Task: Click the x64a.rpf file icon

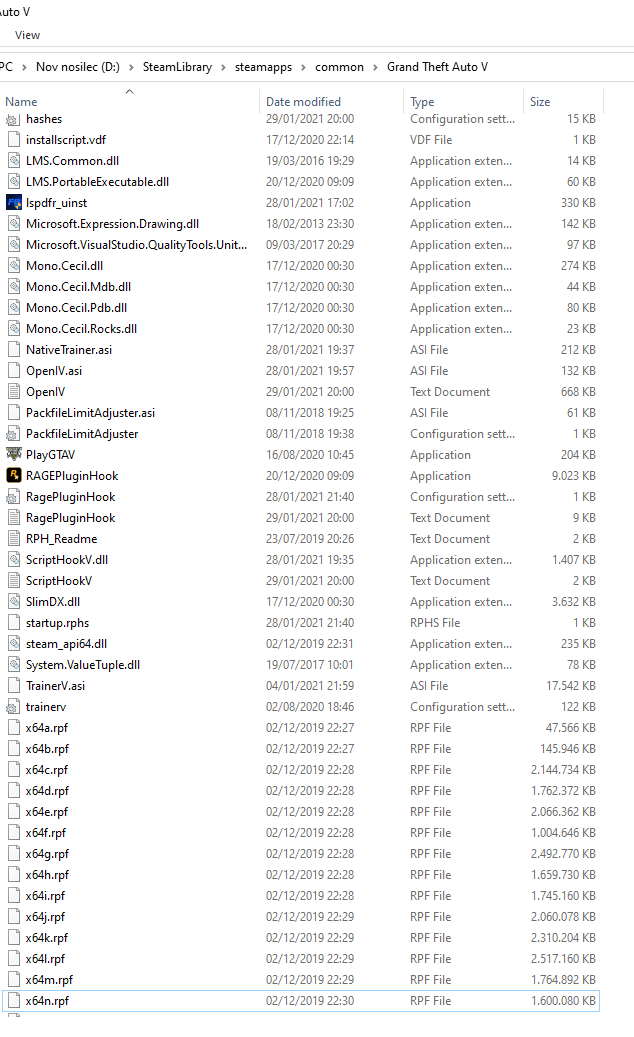Action: [13, 727]
